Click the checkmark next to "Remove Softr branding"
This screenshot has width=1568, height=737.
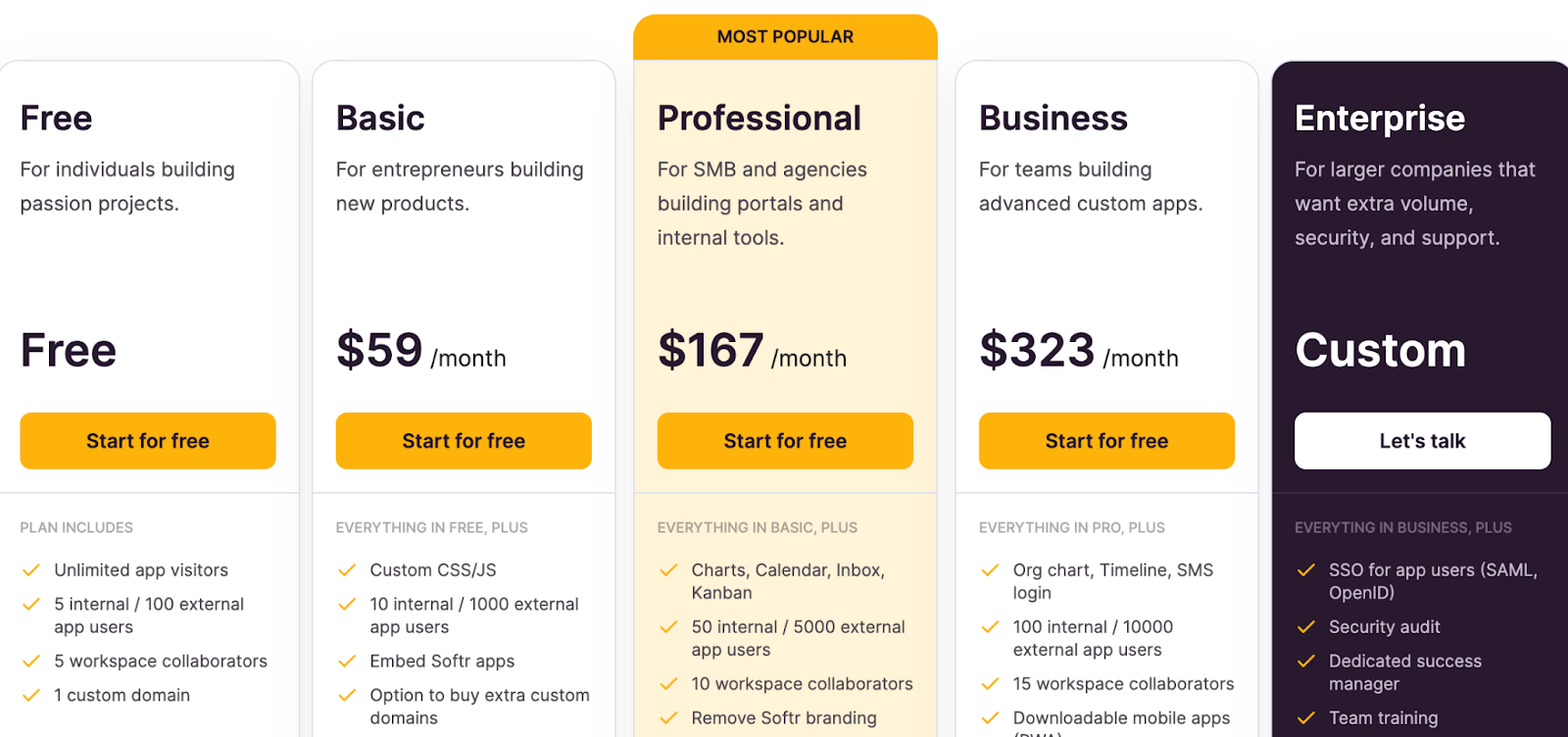click(668, 717)
